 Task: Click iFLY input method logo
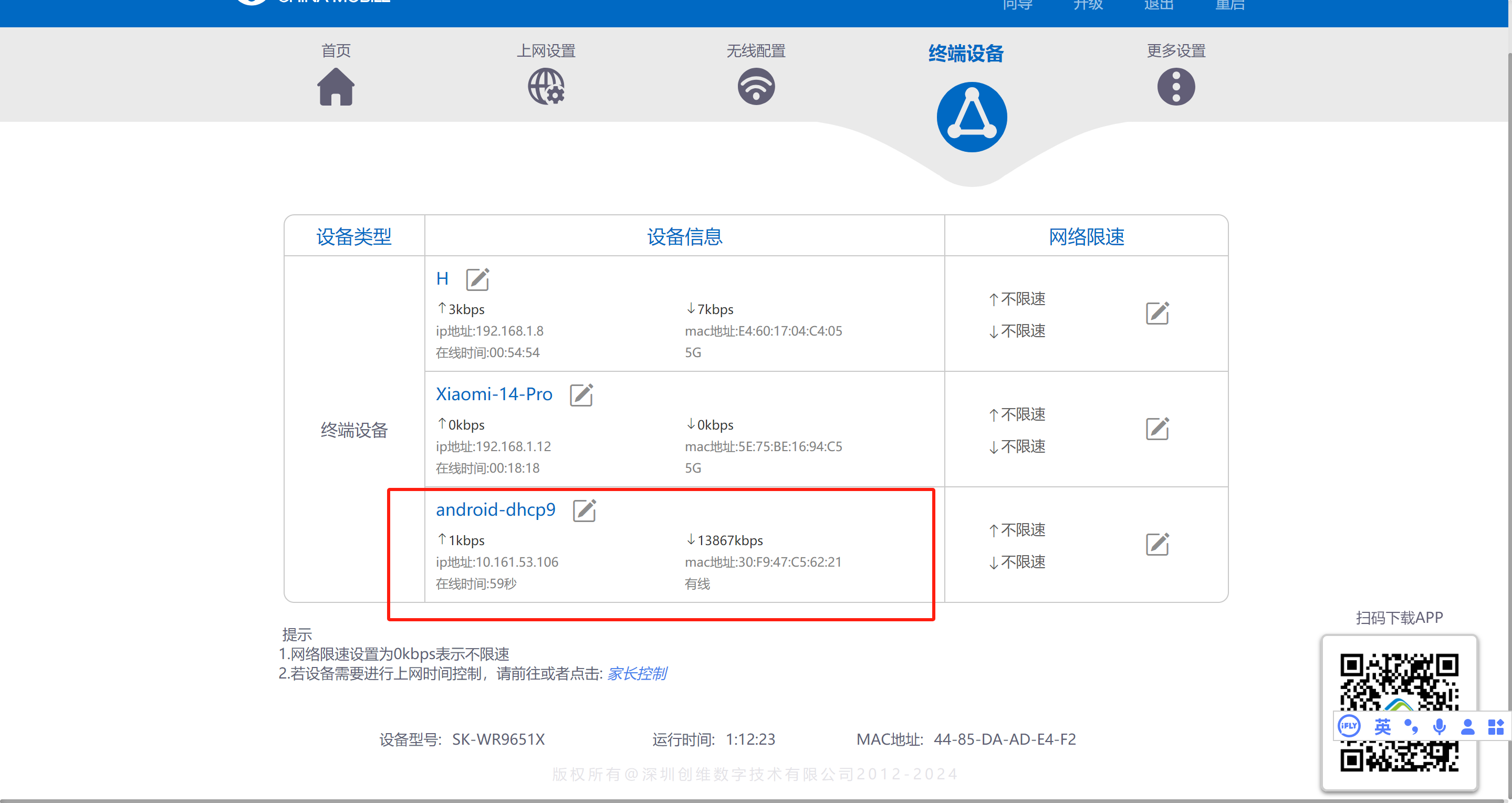(x=1349, y=727)
